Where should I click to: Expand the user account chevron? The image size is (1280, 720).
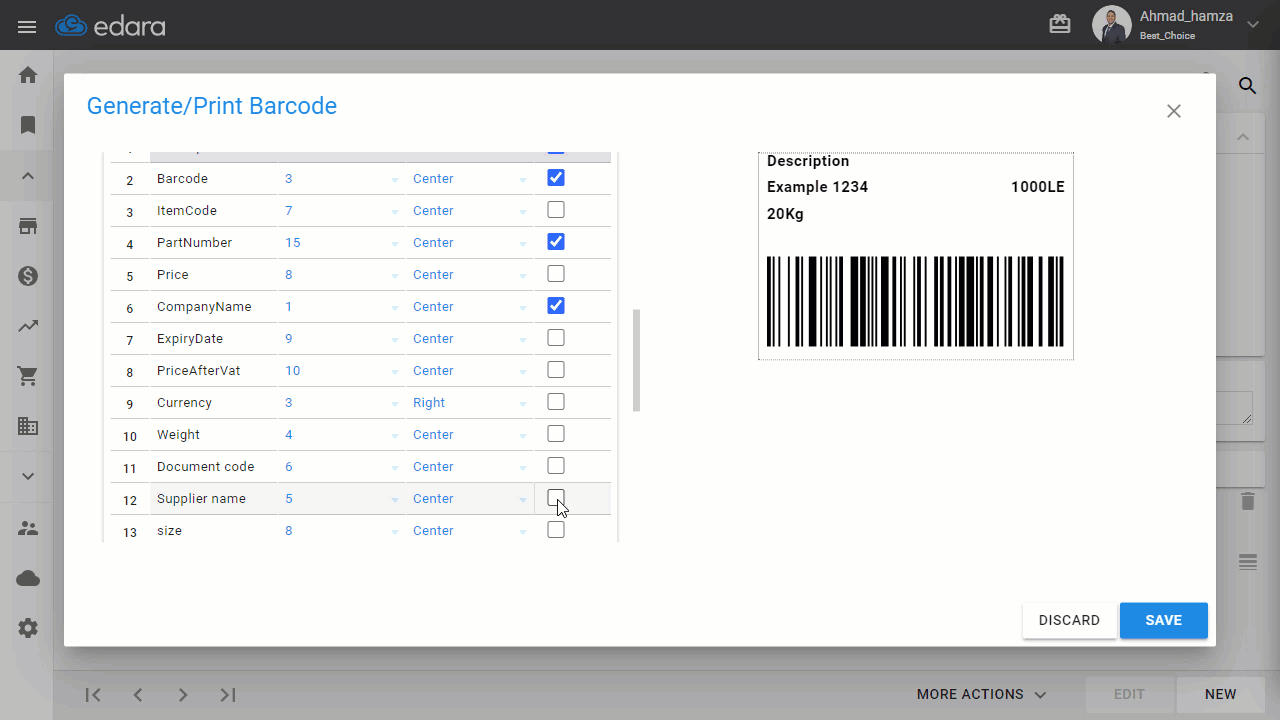[x=1253, y=25]
